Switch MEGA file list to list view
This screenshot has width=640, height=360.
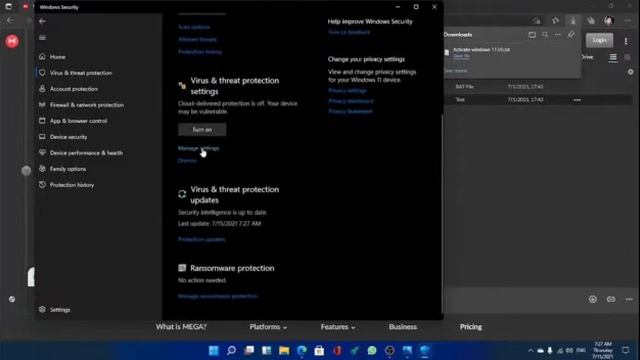(613, 57)
